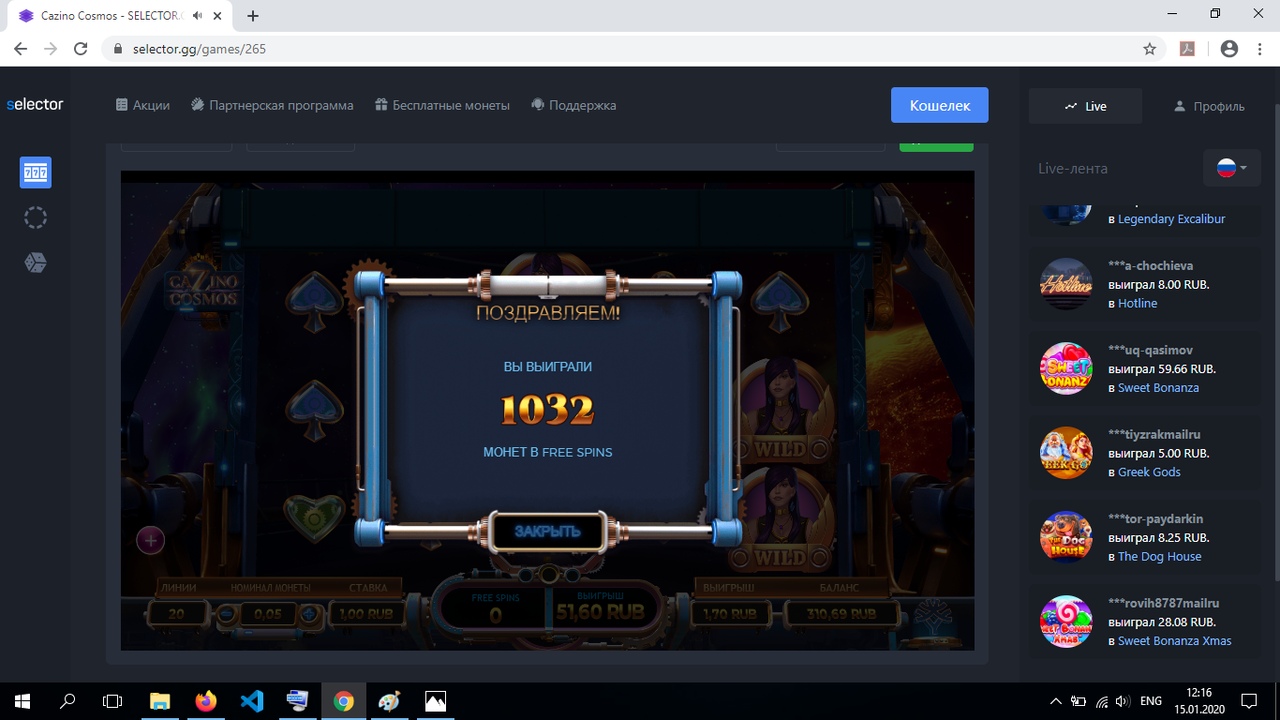Open Visual Studio Code from taskbar
Screen dimensions: 1280x720
pos(252,701)
